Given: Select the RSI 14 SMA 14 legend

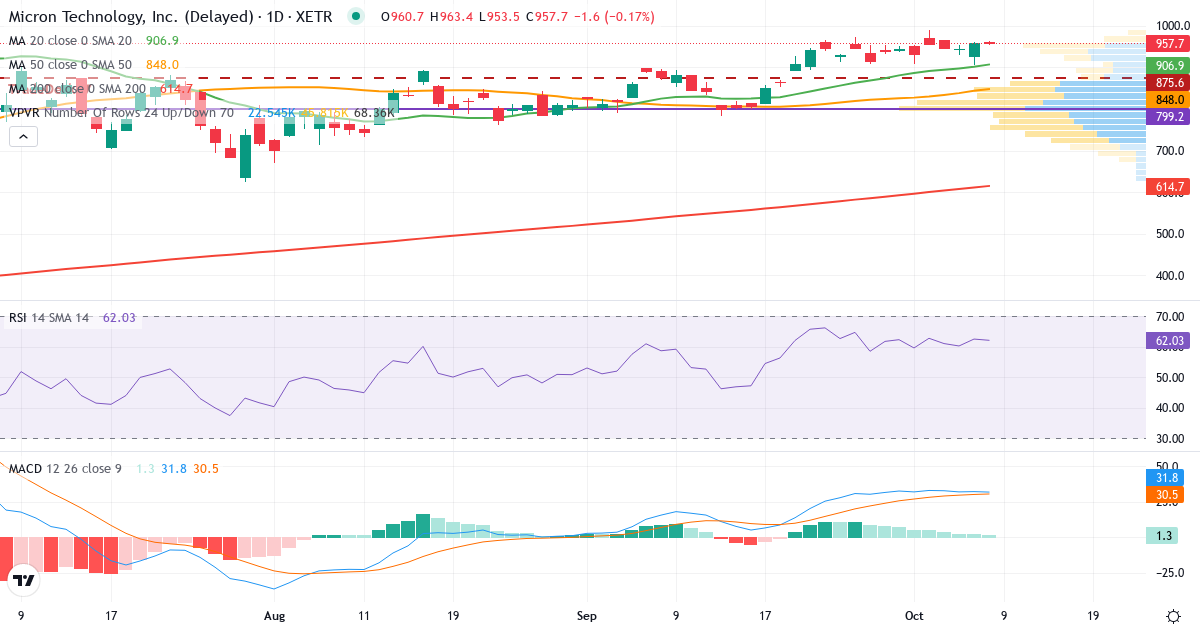Looking at the screenshot, I should click(x=73, y=318).
